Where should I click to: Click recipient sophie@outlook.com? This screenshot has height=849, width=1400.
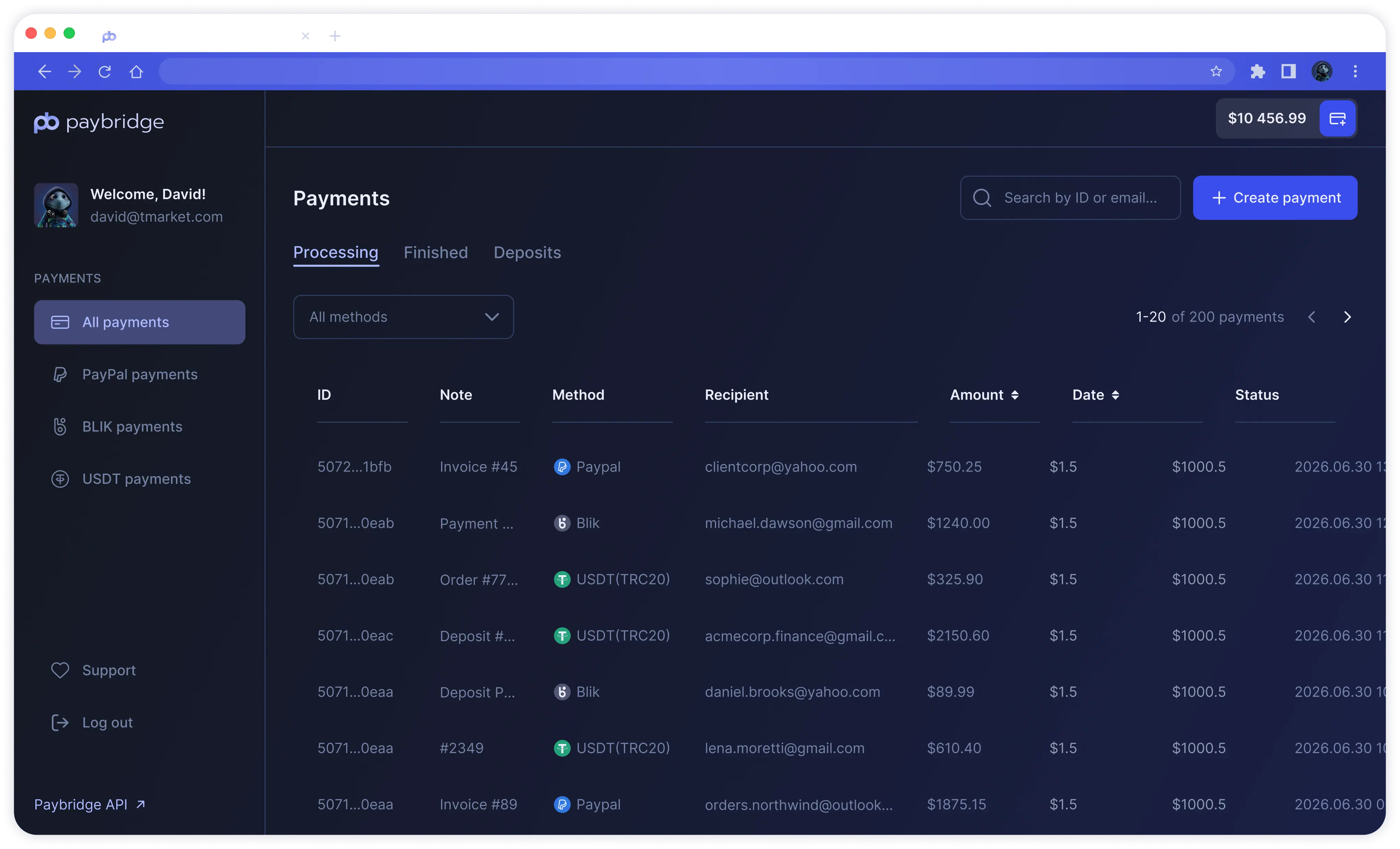tap(774, 580)
